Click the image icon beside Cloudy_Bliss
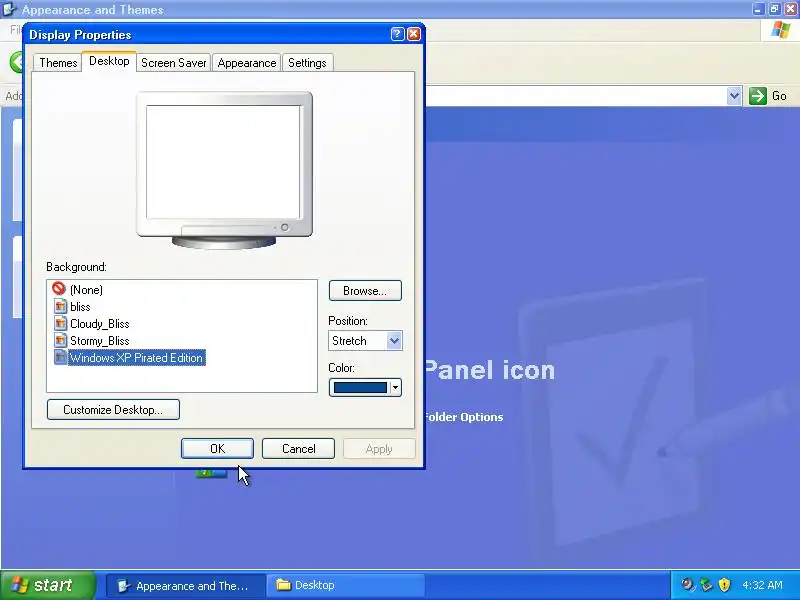The width and height of the screenshot is (800, 600). tap(60, 323)
